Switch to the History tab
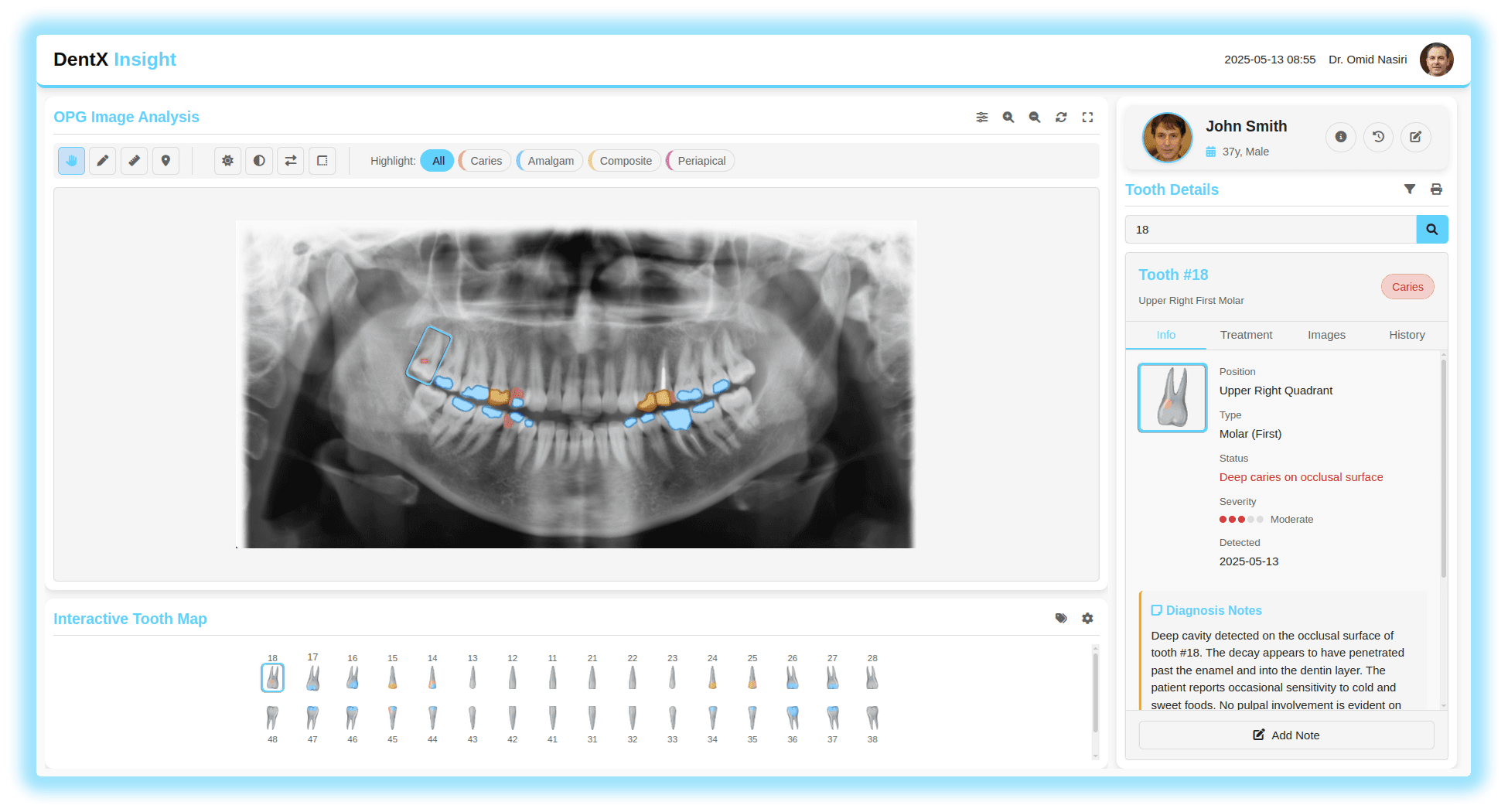Screen dimensions: 1508x812 (1407, 335)
